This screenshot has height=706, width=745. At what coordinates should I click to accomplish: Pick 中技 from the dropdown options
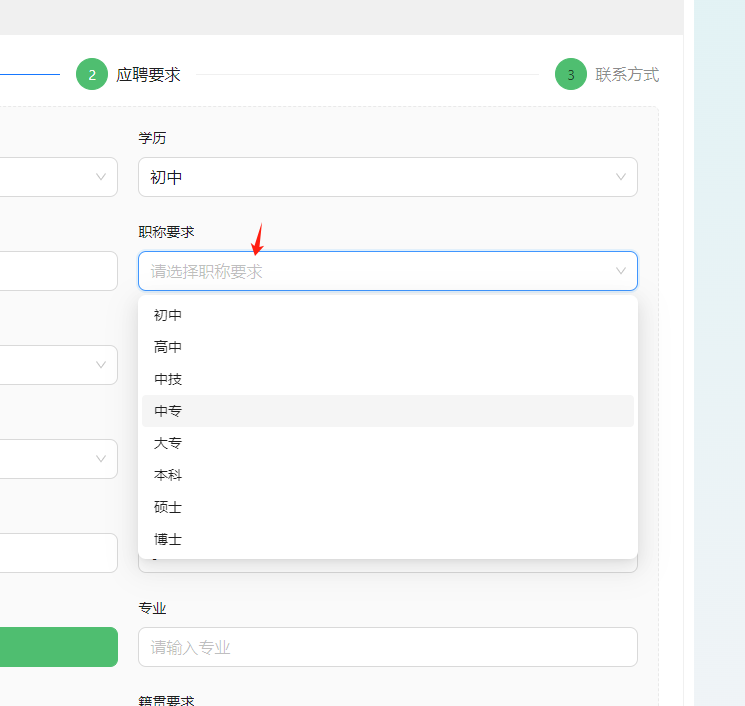point(168,379)
